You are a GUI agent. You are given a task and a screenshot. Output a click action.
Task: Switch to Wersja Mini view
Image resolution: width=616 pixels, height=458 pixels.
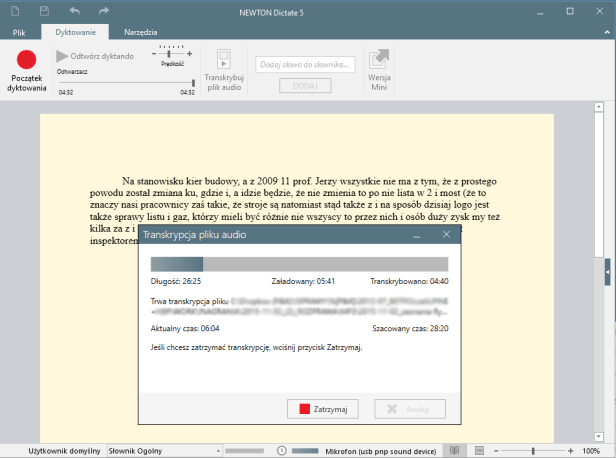379,59
